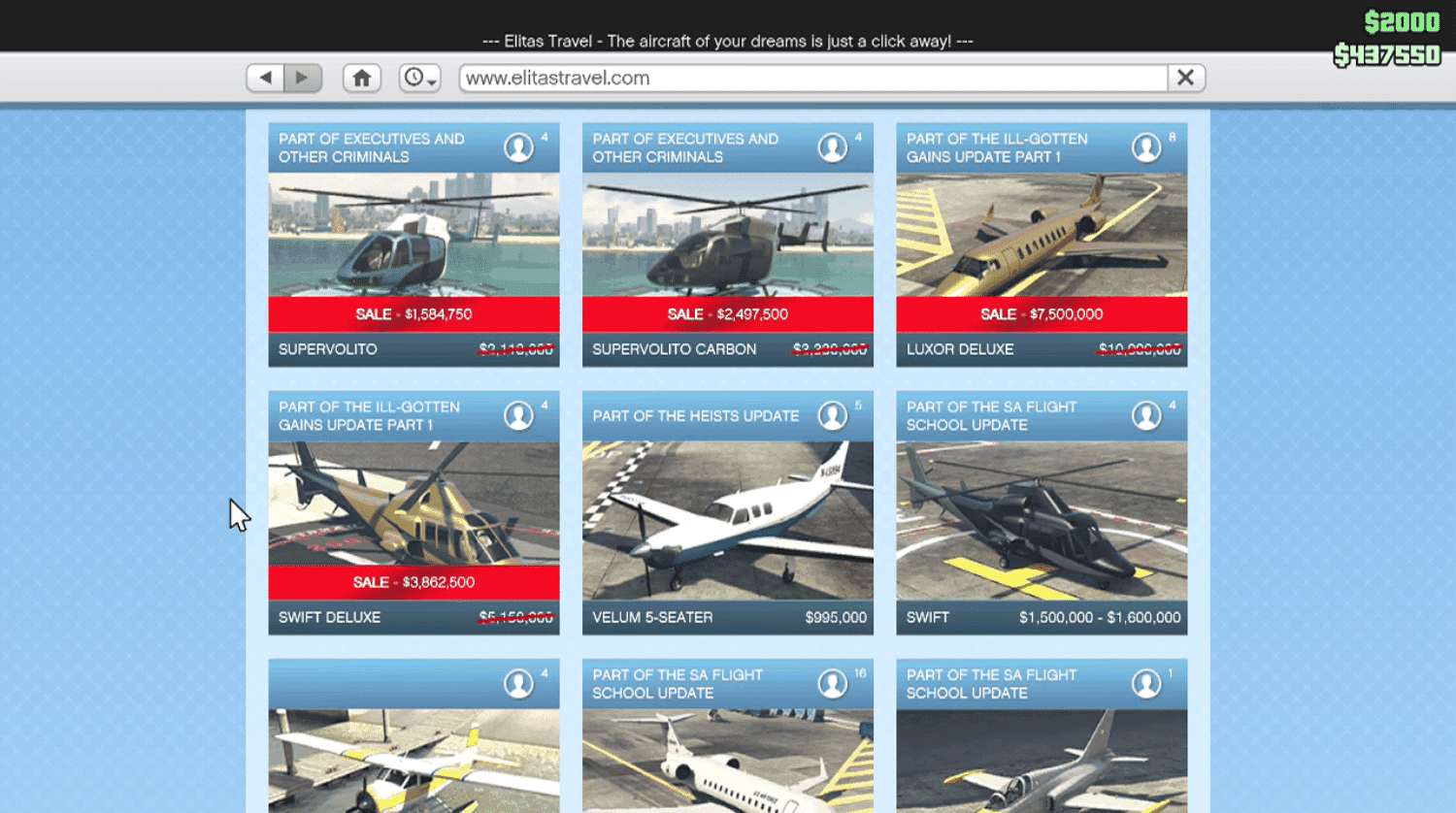Open the browser history clock dropdown

coord(419,78)
